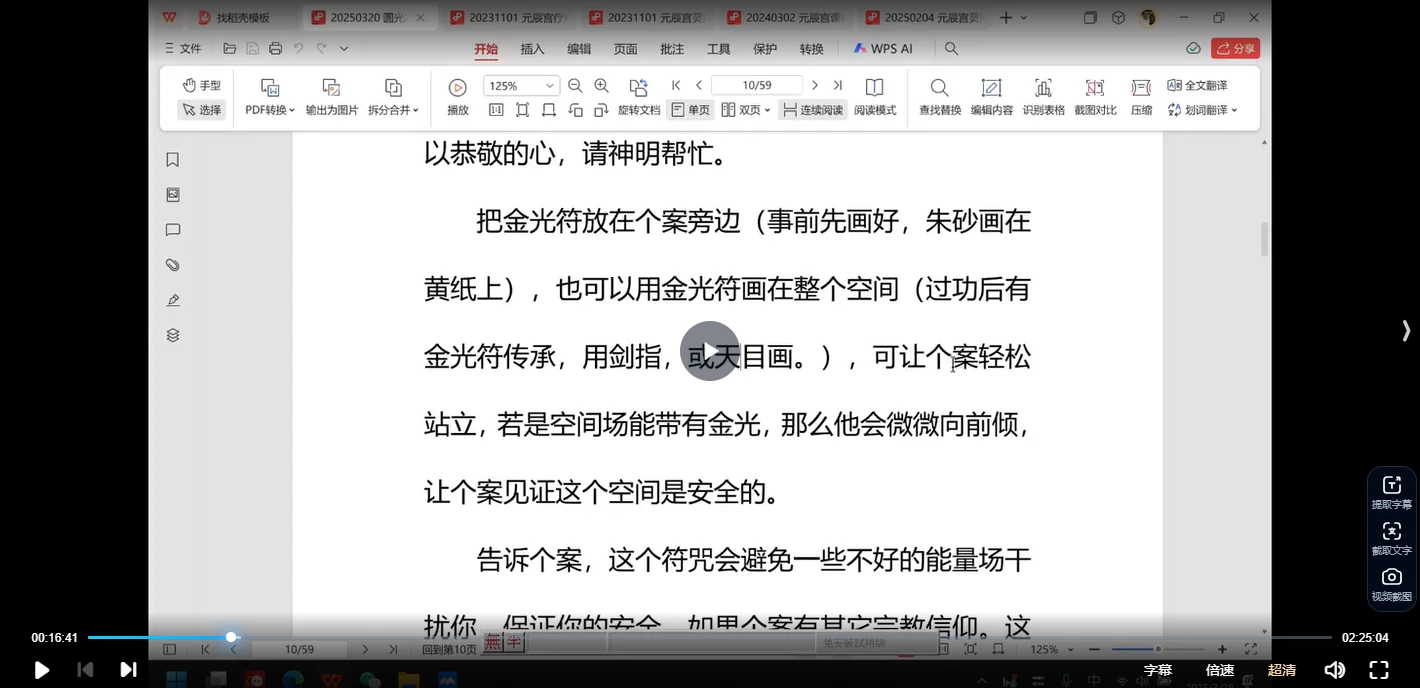1420x688 pixels.
Task: Click 截图对比 screenshot compare
Action: (1095, 98)
